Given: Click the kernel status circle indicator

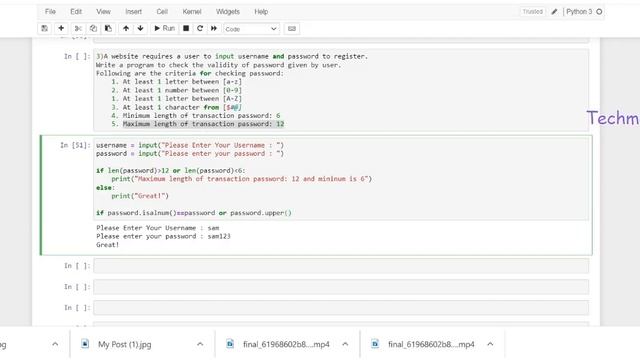Looking at the screenshot, I should coord(599,11).
